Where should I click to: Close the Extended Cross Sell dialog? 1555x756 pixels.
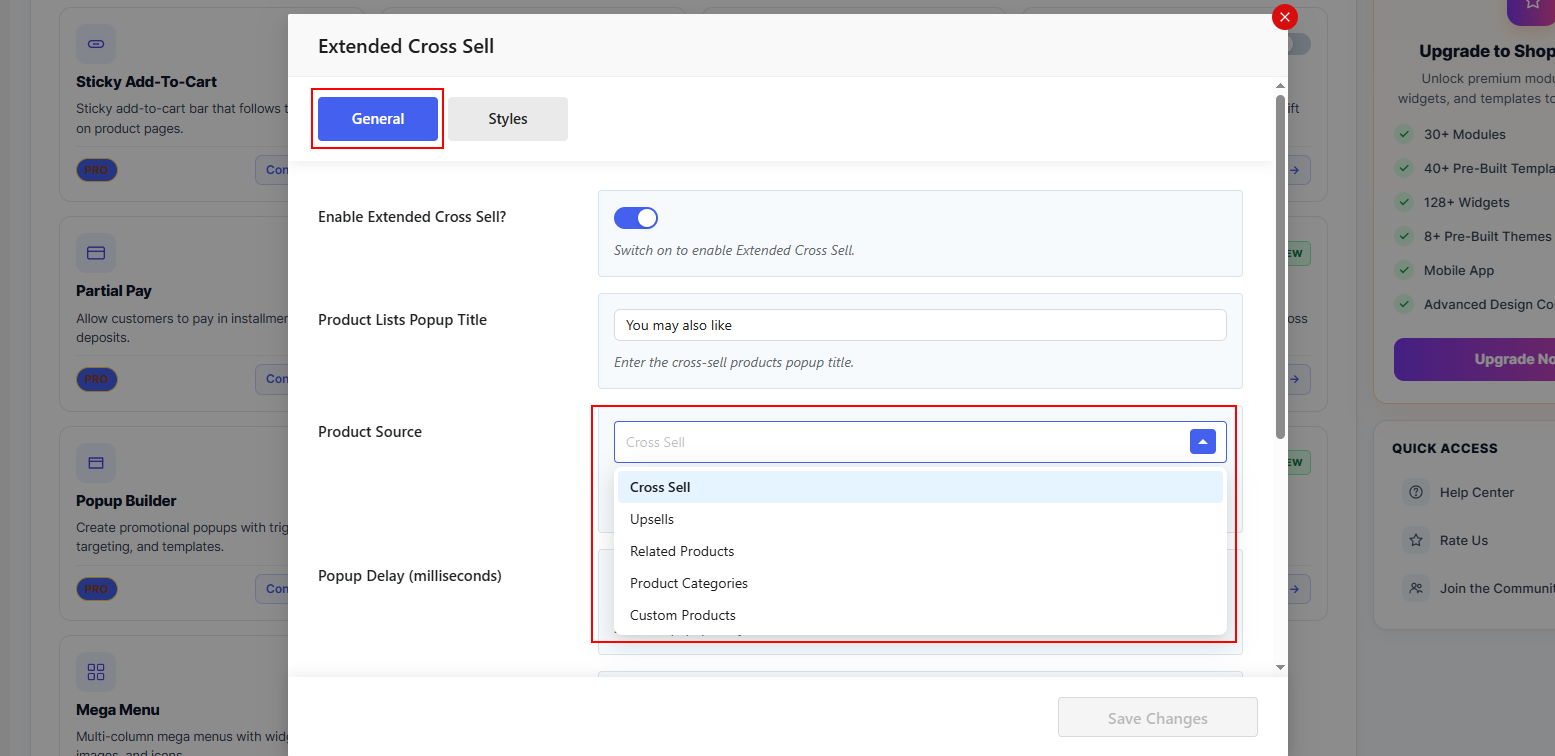pyautogui.click(x=1285, y=17)
